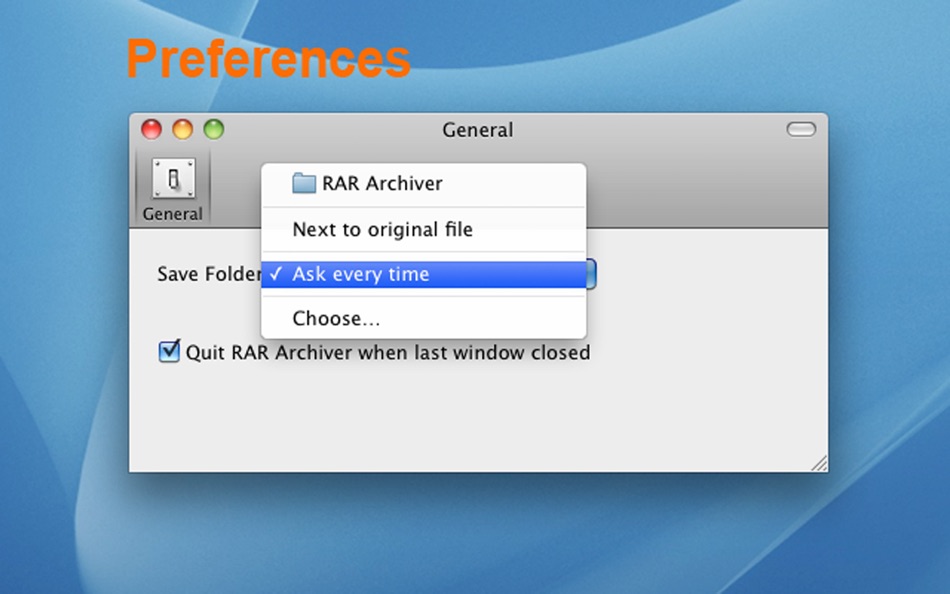Toggle 'Quit RAR Archiver when last window closed'
Viewport: 950px width, 594px height.
(169, 351)
